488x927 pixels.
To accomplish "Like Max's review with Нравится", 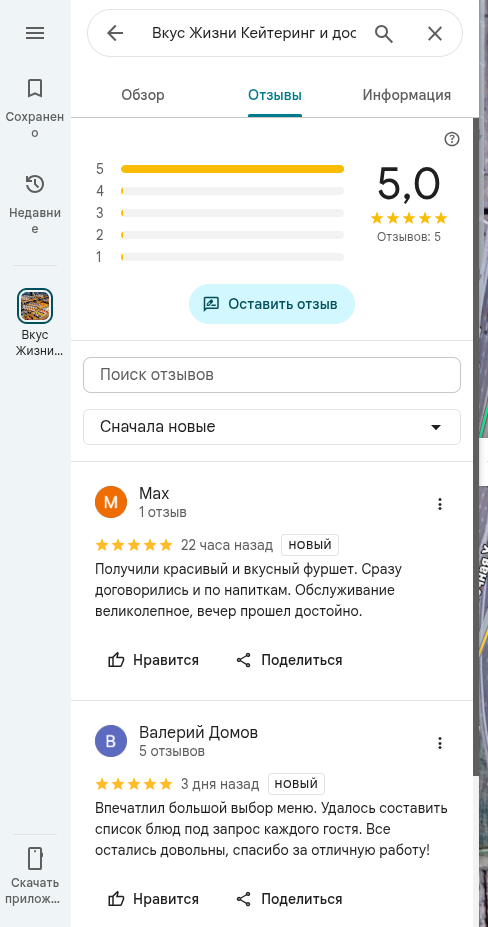I will point(153,660).
